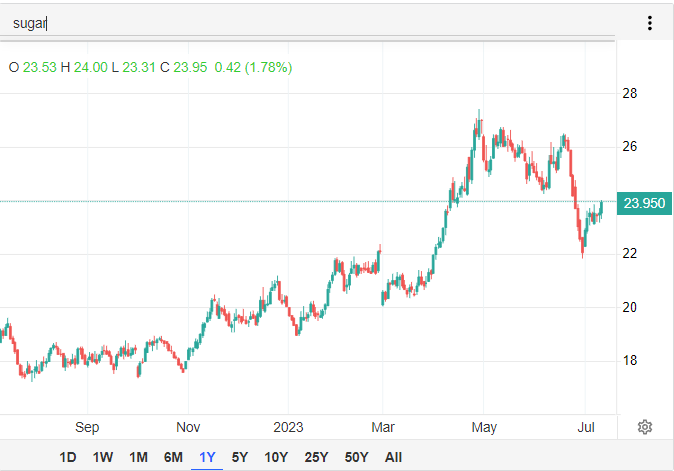
Task: Click the 28 price axis label
Action: click(630, 94)
